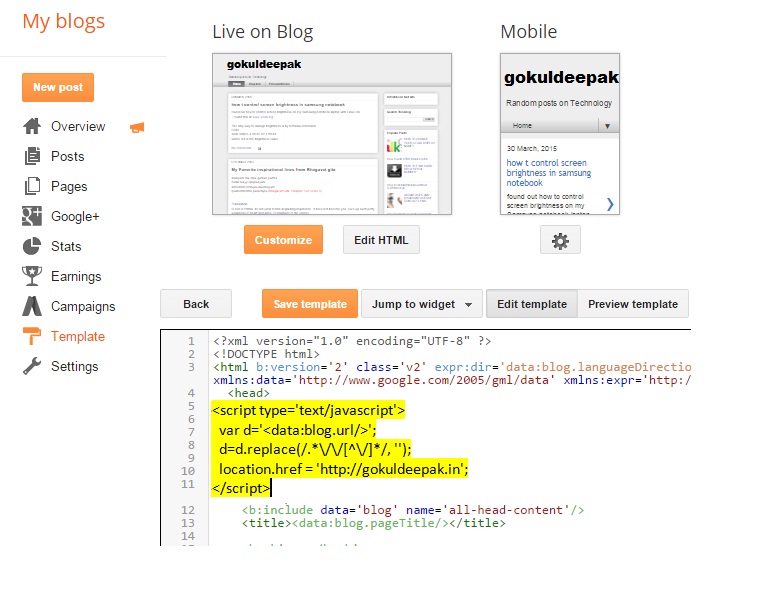Viewport: 772px width, 592px height.
Task: Click the Mobile heading text
Action: click(528, 32)
